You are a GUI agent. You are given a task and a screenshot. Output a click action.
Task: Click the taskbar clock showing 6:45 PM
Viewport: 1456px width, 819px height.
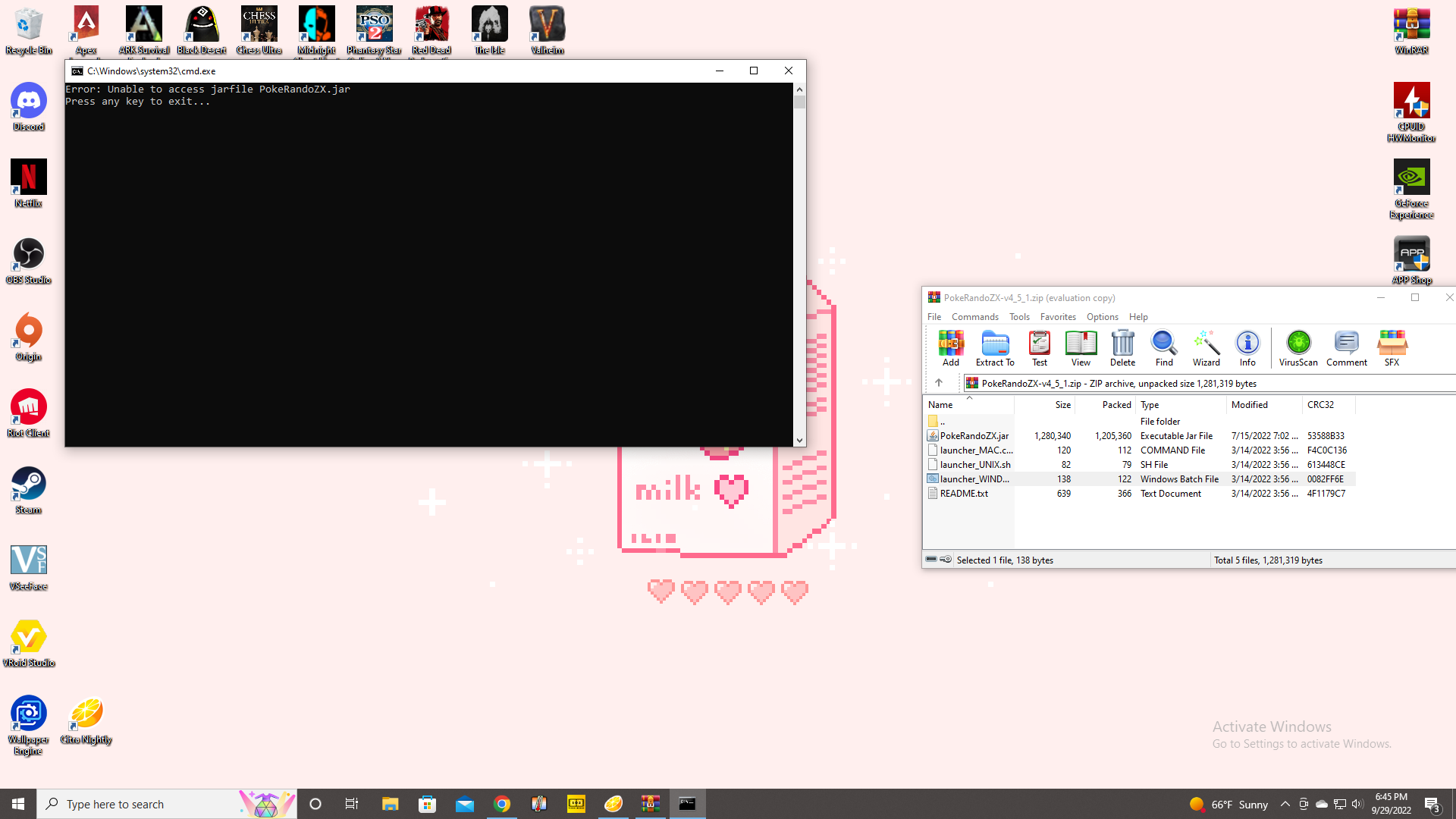(1391, 804)
